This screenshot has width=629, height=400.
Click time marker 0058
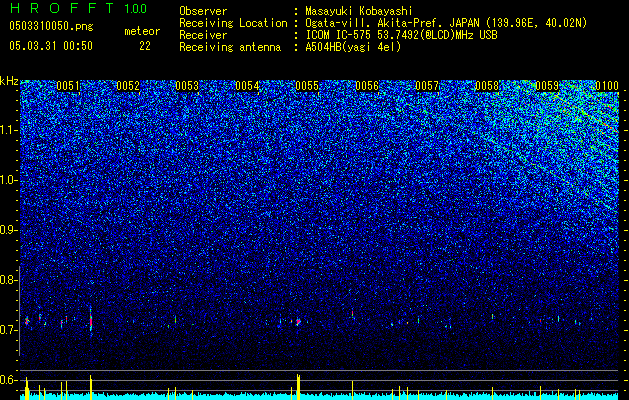point(487,86)
